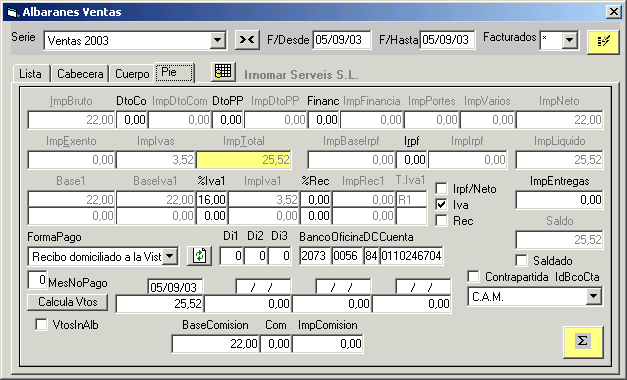Enable the Rec checkbox
The width and height of the screenshot is (627, 380).
[x=441, y=220]
